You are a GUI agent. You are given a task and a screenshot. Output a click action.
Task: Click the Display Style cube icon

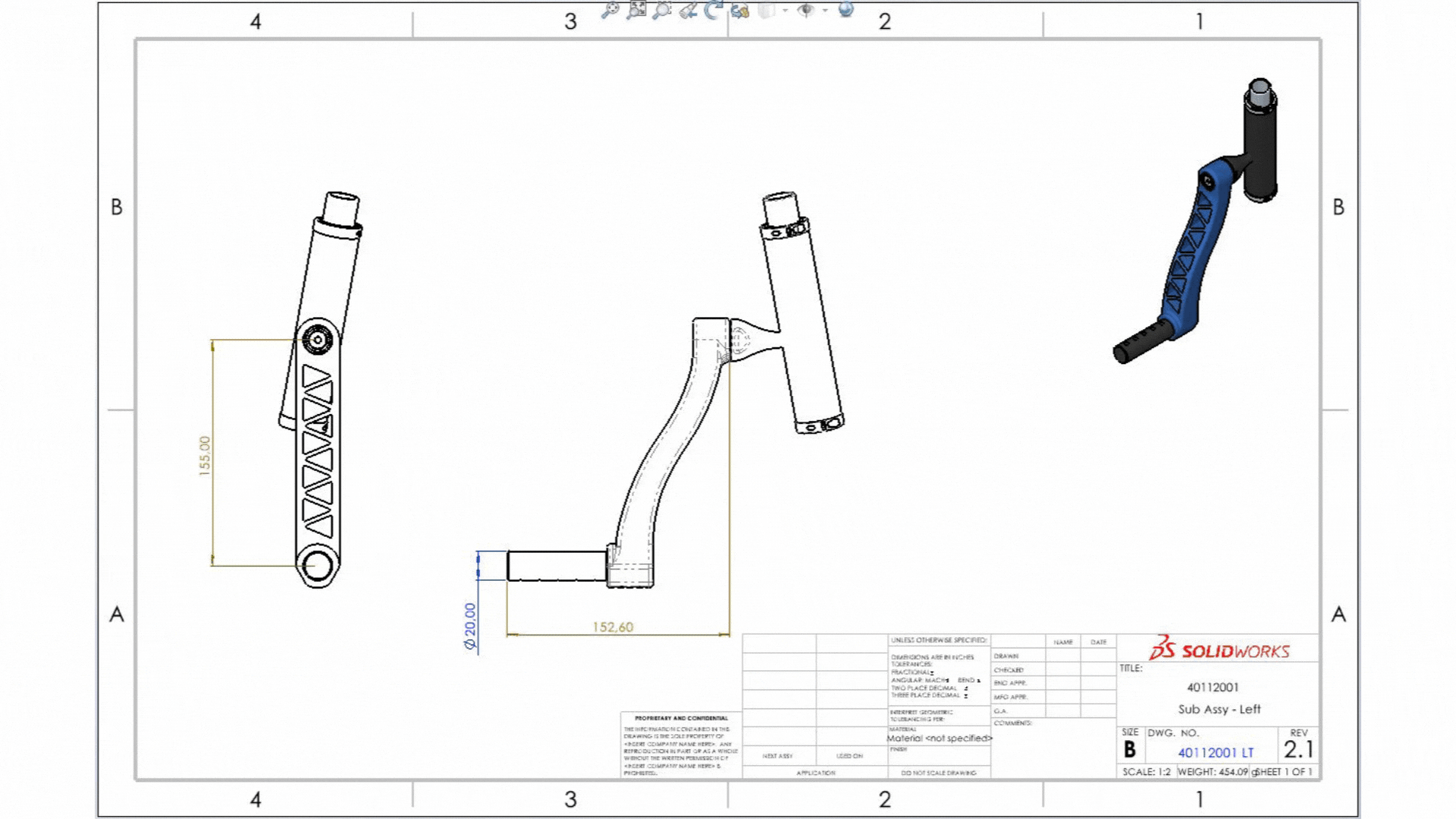coord(767,10)
